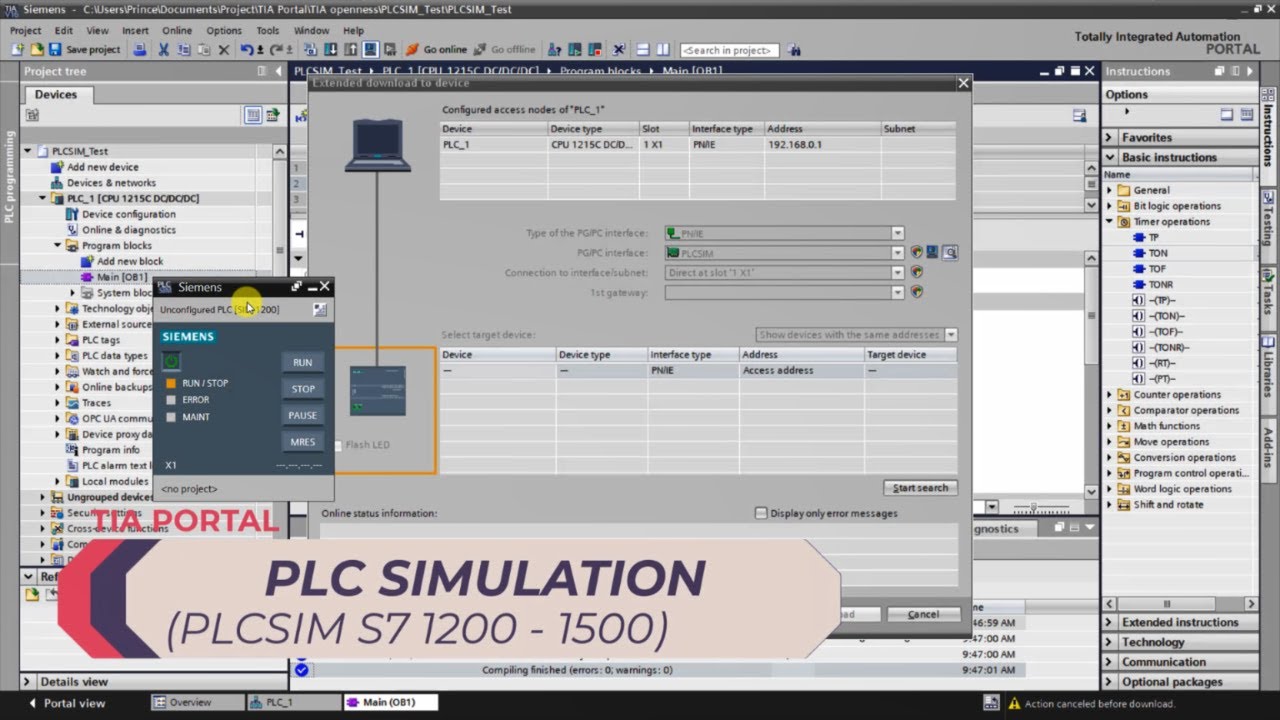Click the TON timer instruction

pyautogui.click(x=1157, y=253)
